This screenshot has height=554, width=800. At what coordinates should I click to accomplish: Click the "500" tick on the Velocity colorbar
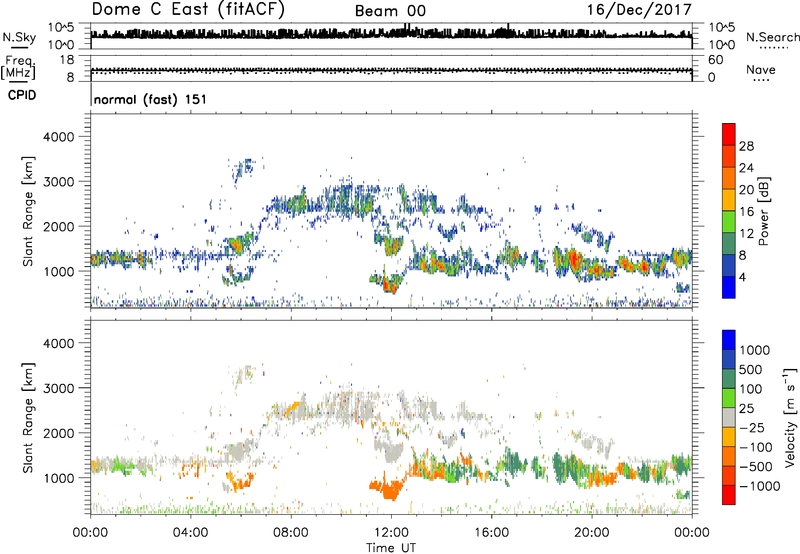(751, 370)
